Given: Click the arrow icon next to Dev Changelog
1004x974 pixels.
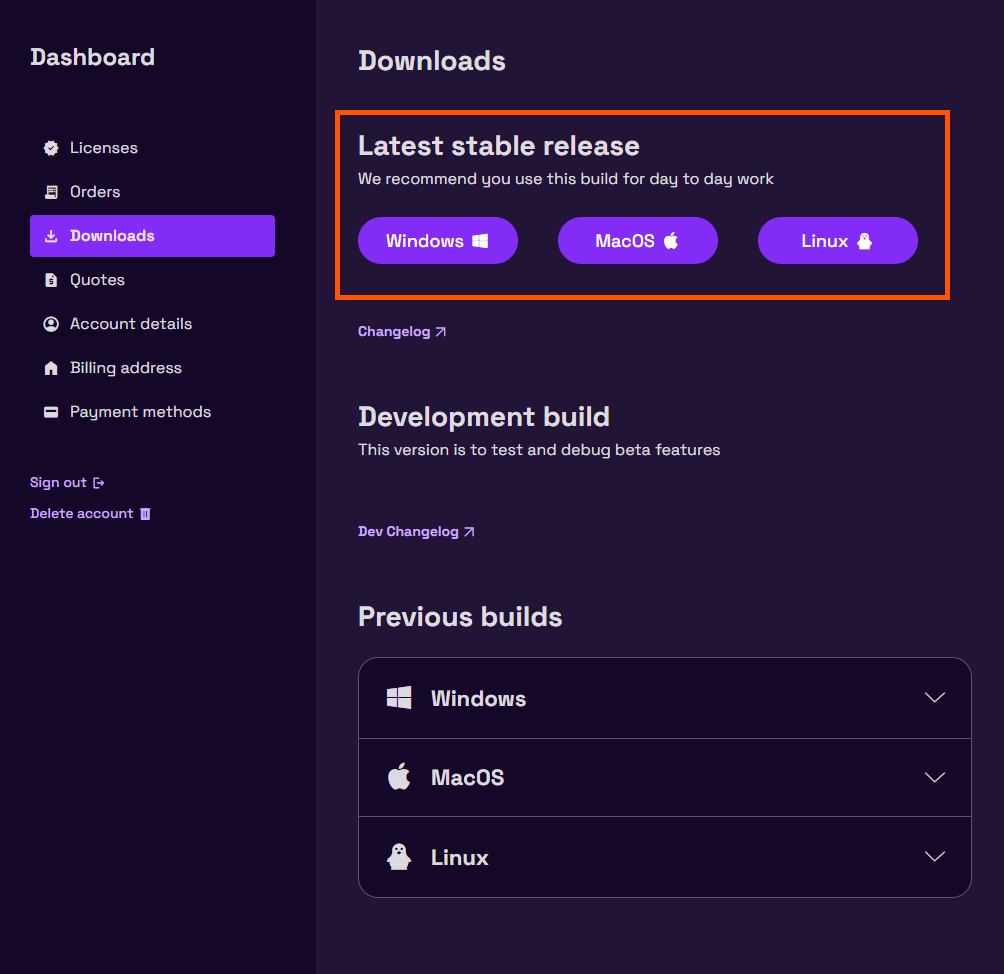Looking at the screenshot, I should click(x=469, y=532).
